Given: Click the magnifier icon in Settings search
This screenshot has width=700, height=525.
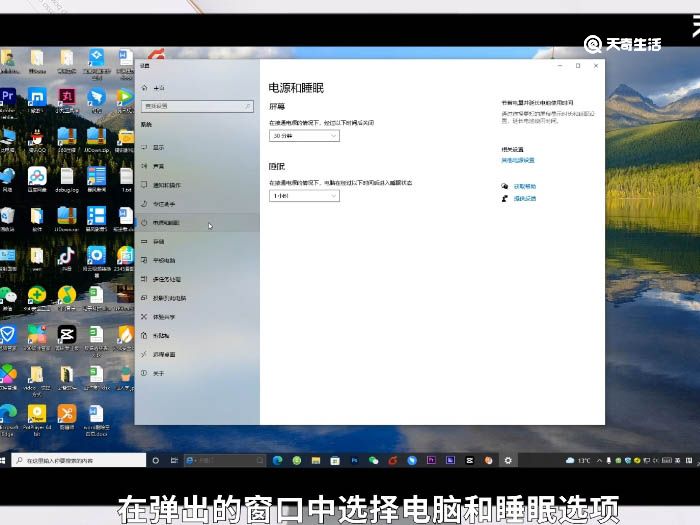Looking at the screenshot, I should pos(247,106).
